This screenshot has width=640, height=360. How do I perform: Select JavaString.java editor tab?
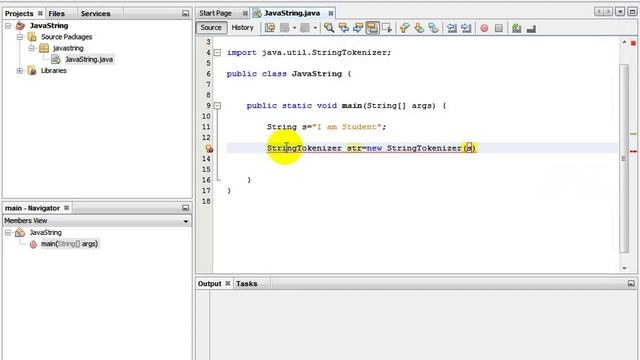(292, 13)
